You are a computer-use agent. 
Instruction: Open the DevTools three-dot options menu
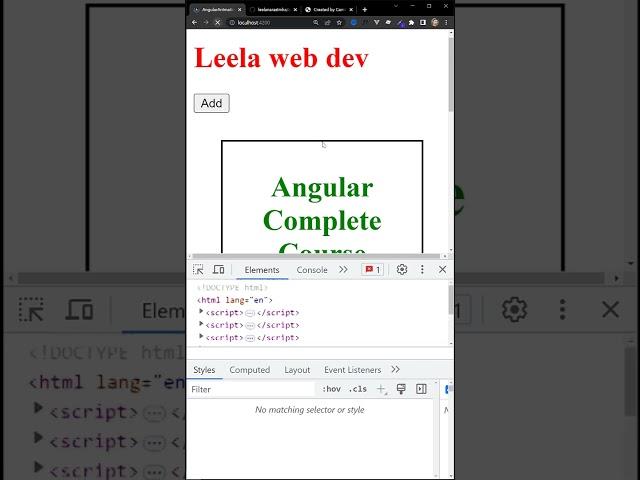coord(422,270)
